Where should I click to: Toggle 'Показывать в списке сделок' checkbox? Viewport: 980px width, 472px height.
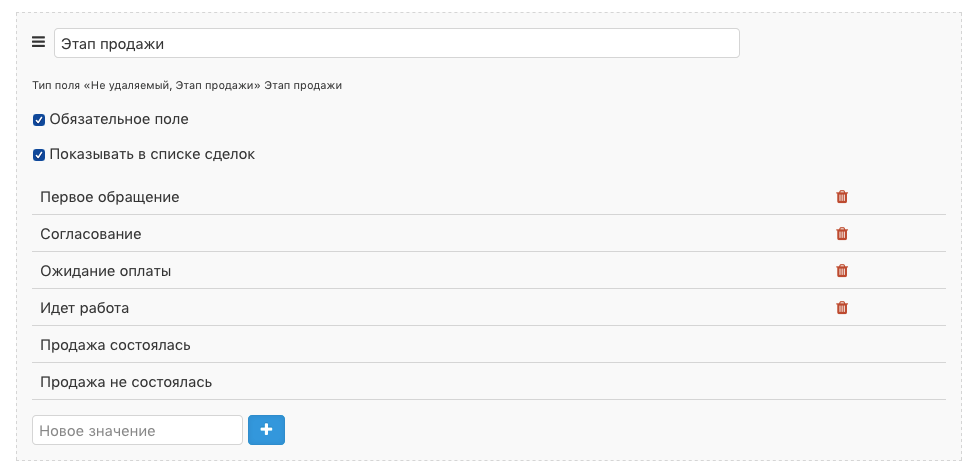click(x=39, y=155)
